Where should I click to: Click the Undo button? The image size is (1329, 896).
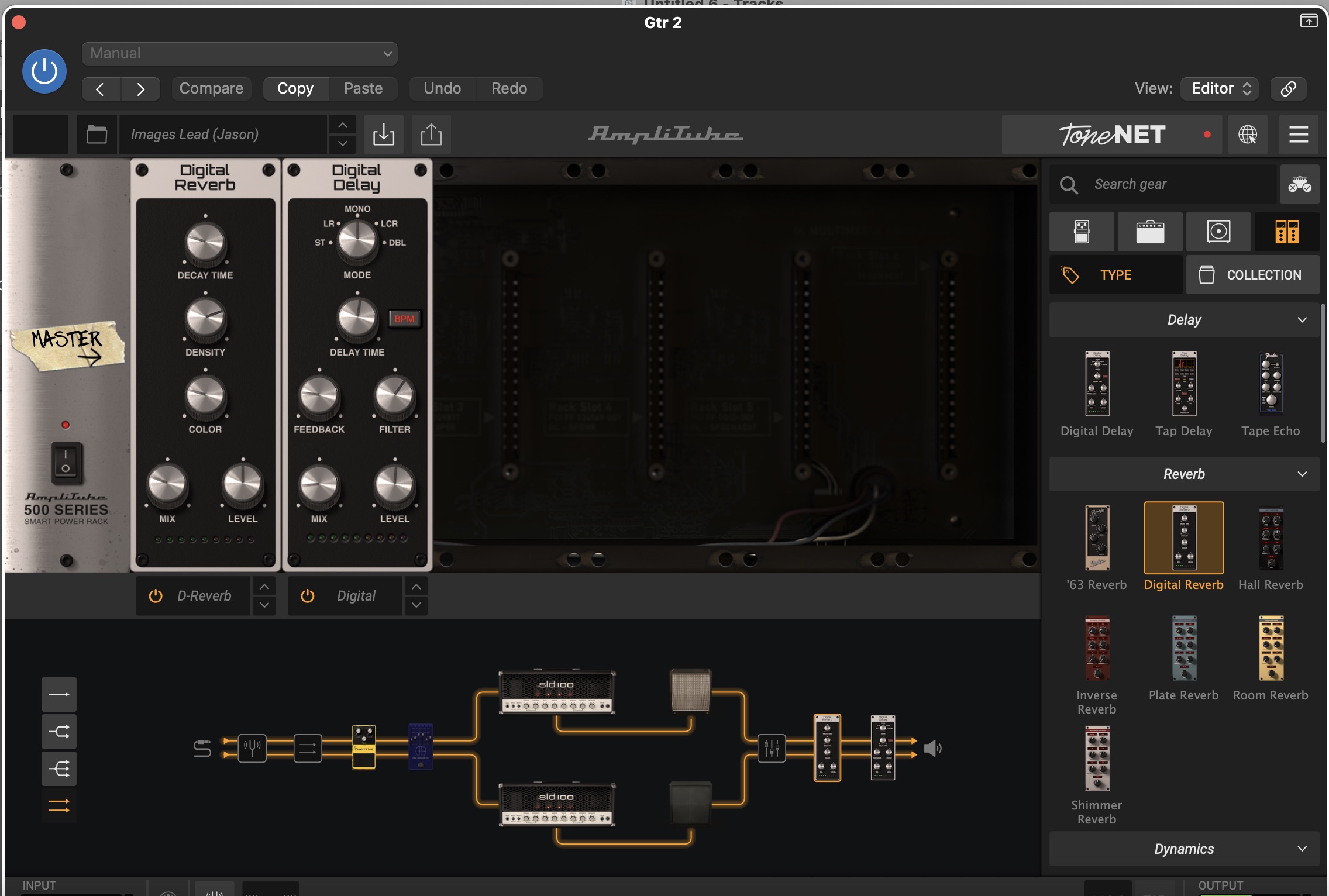click(442, 88)
